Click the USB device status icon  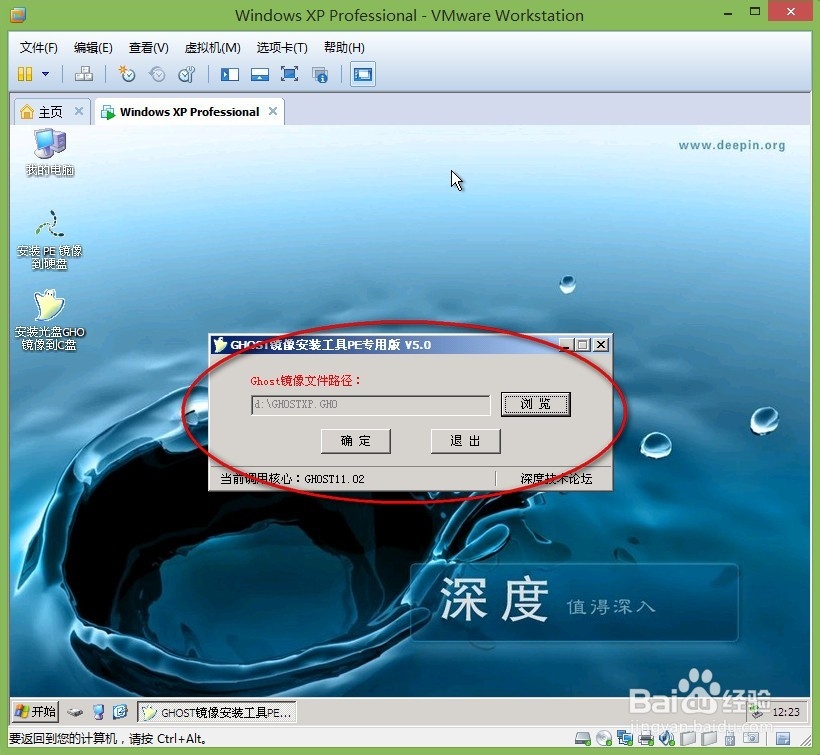click(730, 738)
